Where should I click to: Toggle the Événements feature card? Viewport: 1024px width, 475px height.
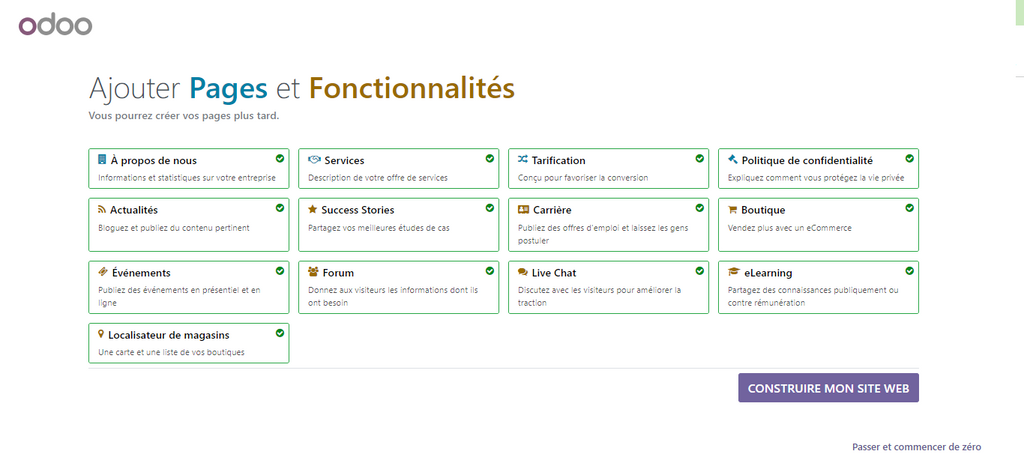click(x=188, y=287)
